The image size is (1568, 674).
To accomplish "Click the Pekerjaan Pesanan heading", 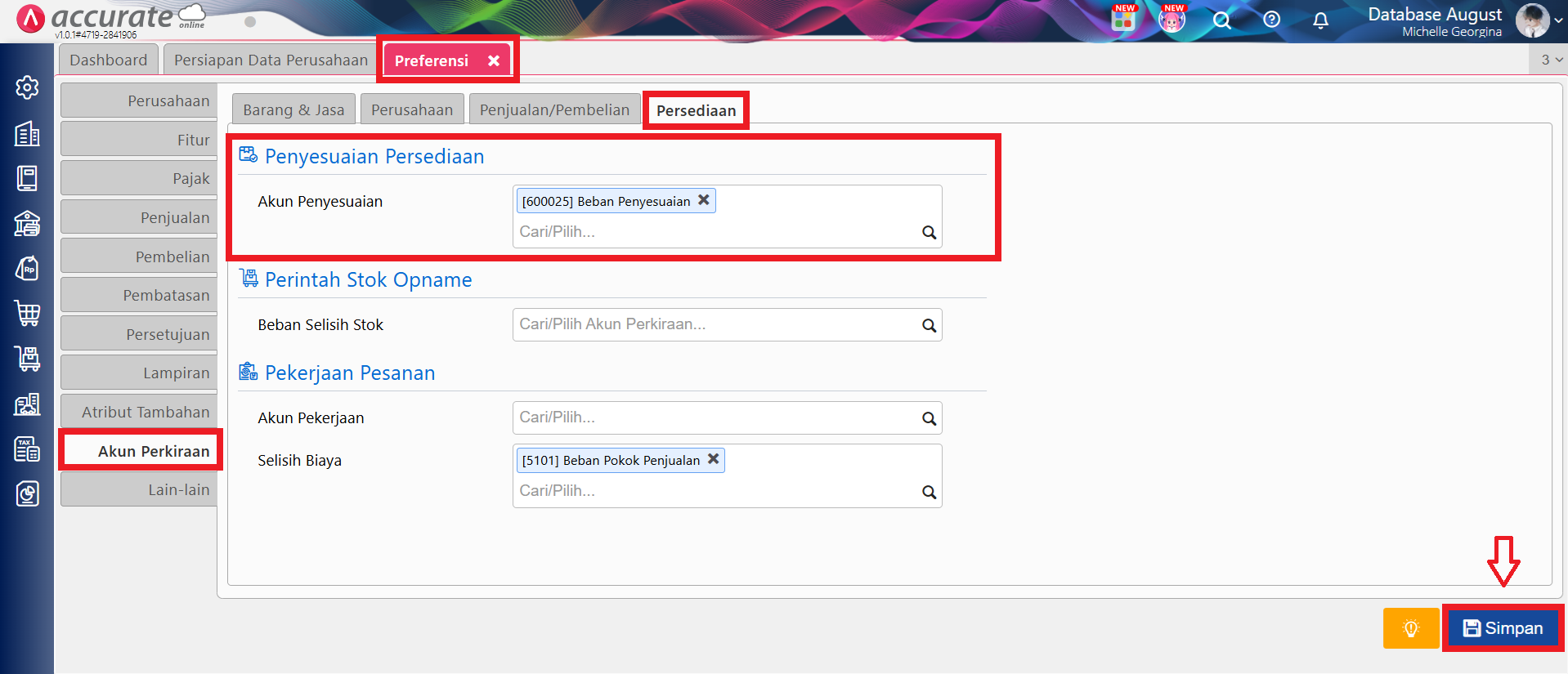I will [350, 373].
